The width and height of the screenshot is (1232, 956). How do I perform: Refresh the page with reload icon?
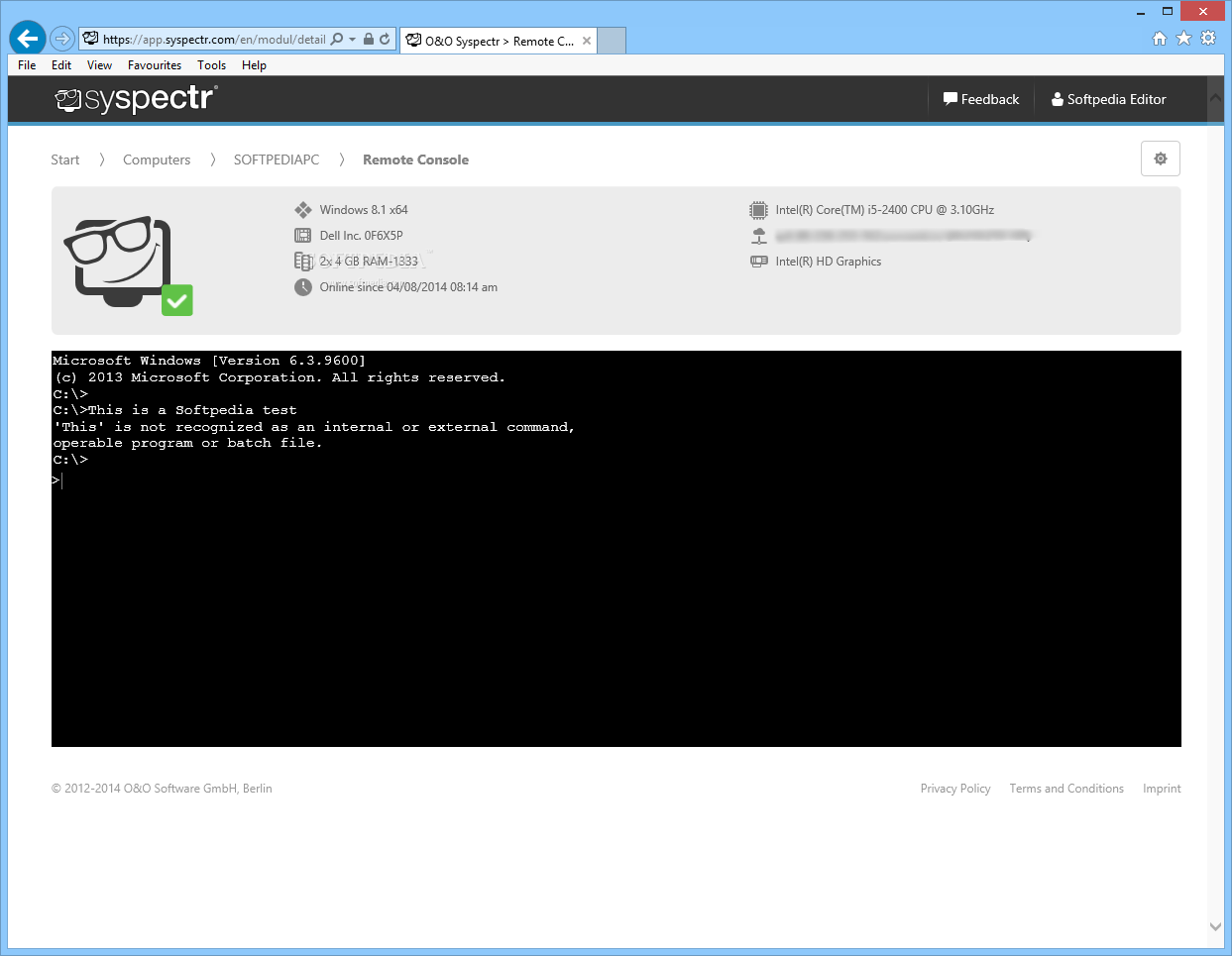tap(385, 39)
